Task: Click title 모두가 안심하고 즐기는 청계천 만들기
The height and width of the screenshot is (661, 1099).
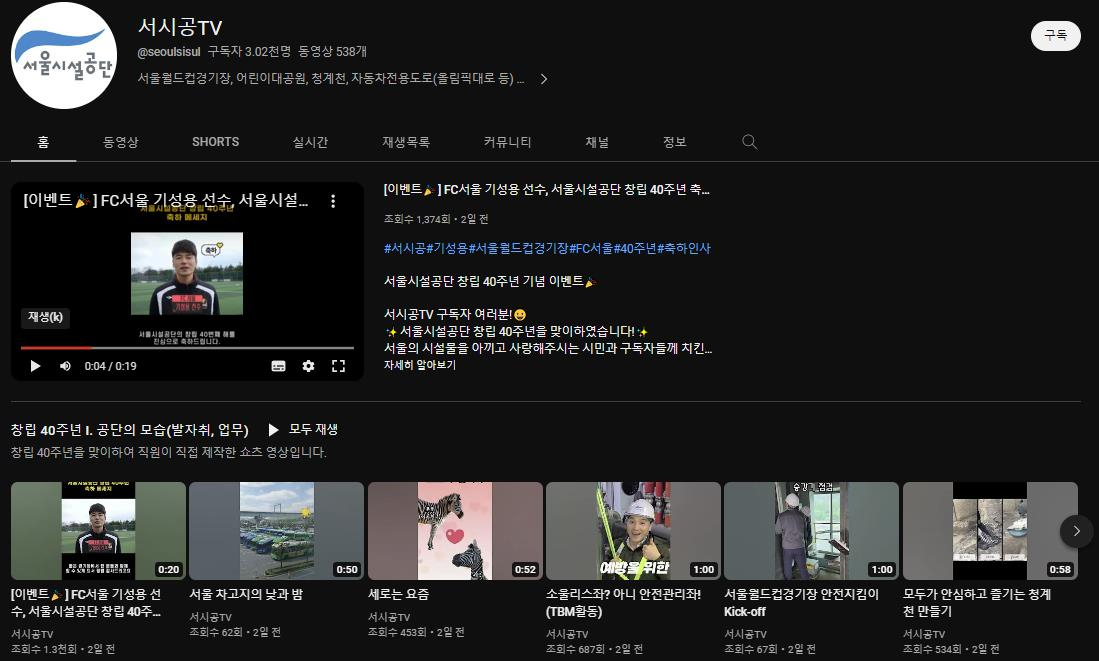Action: point(976,603)
